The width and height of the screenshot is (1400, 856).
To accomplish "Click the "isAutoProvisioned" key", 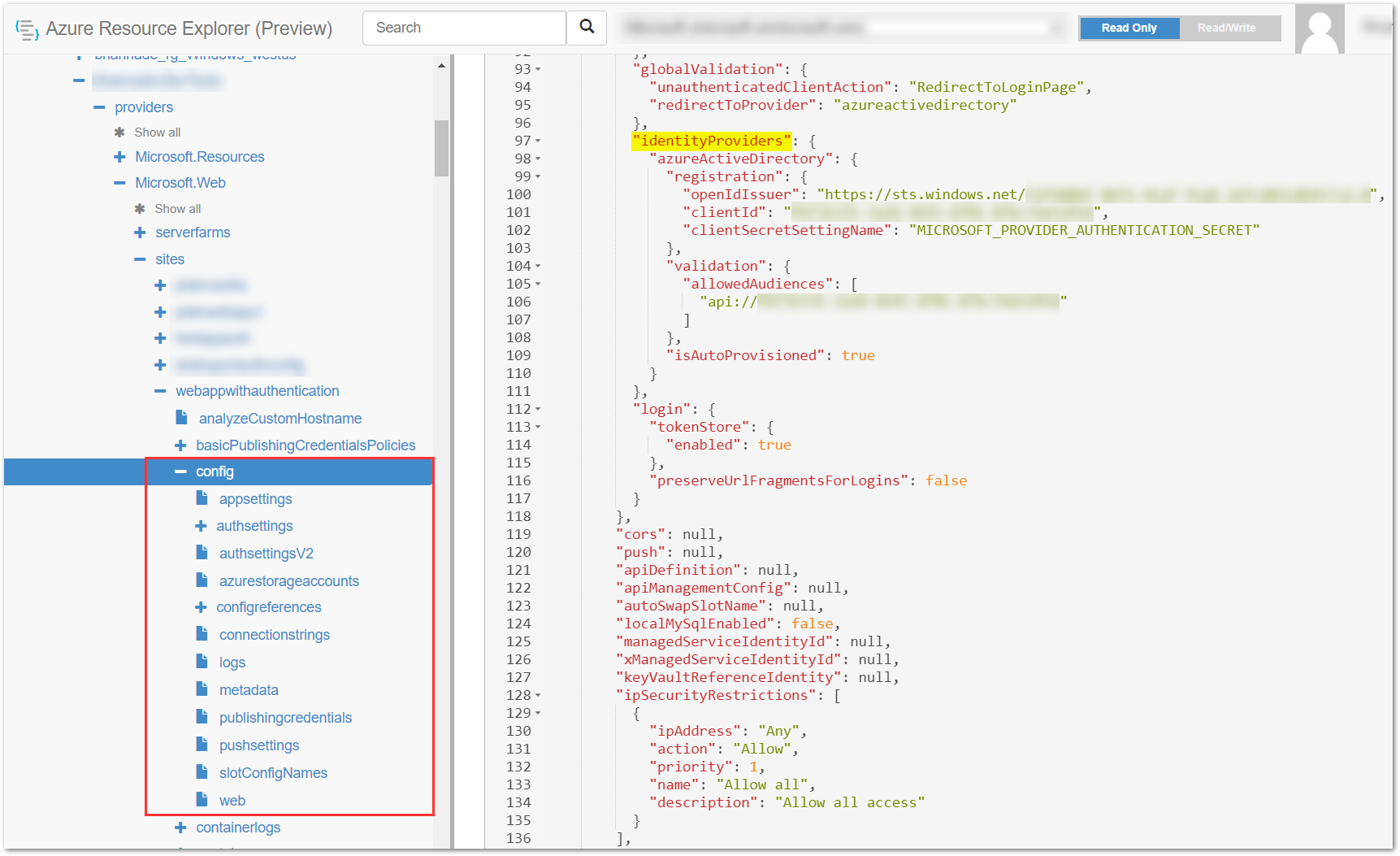I will point(745,356).
